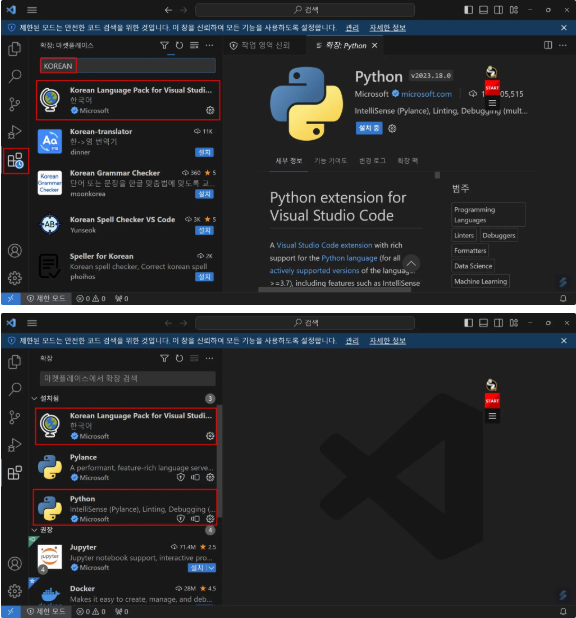Filter extensions in installed extensions window
Viewport: 576px width, 618px height.
[164, 358]
